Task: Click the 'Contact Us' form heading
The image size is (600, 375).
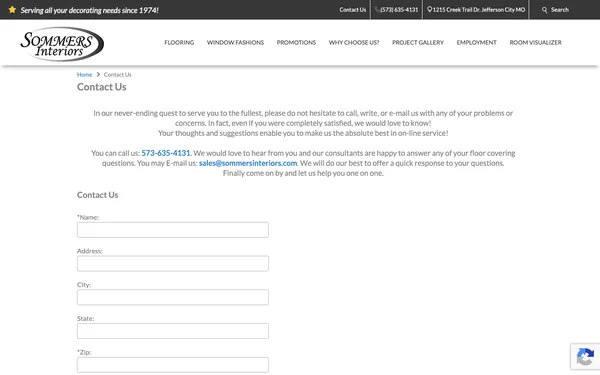Action: click(97, 195)
